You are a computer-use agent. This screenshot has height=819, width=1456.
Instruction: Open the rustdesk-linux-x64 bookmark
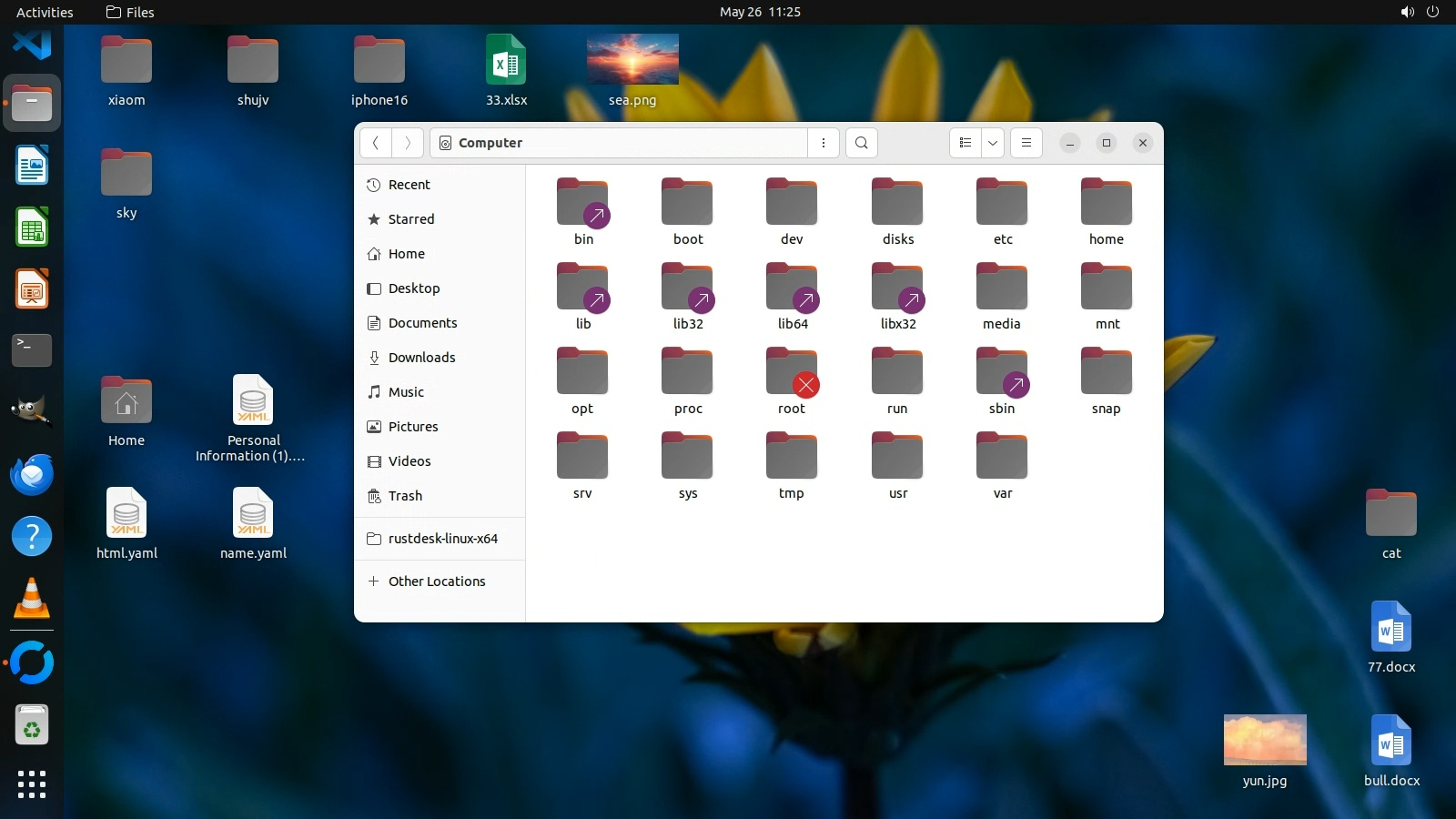tap(442, 539)
